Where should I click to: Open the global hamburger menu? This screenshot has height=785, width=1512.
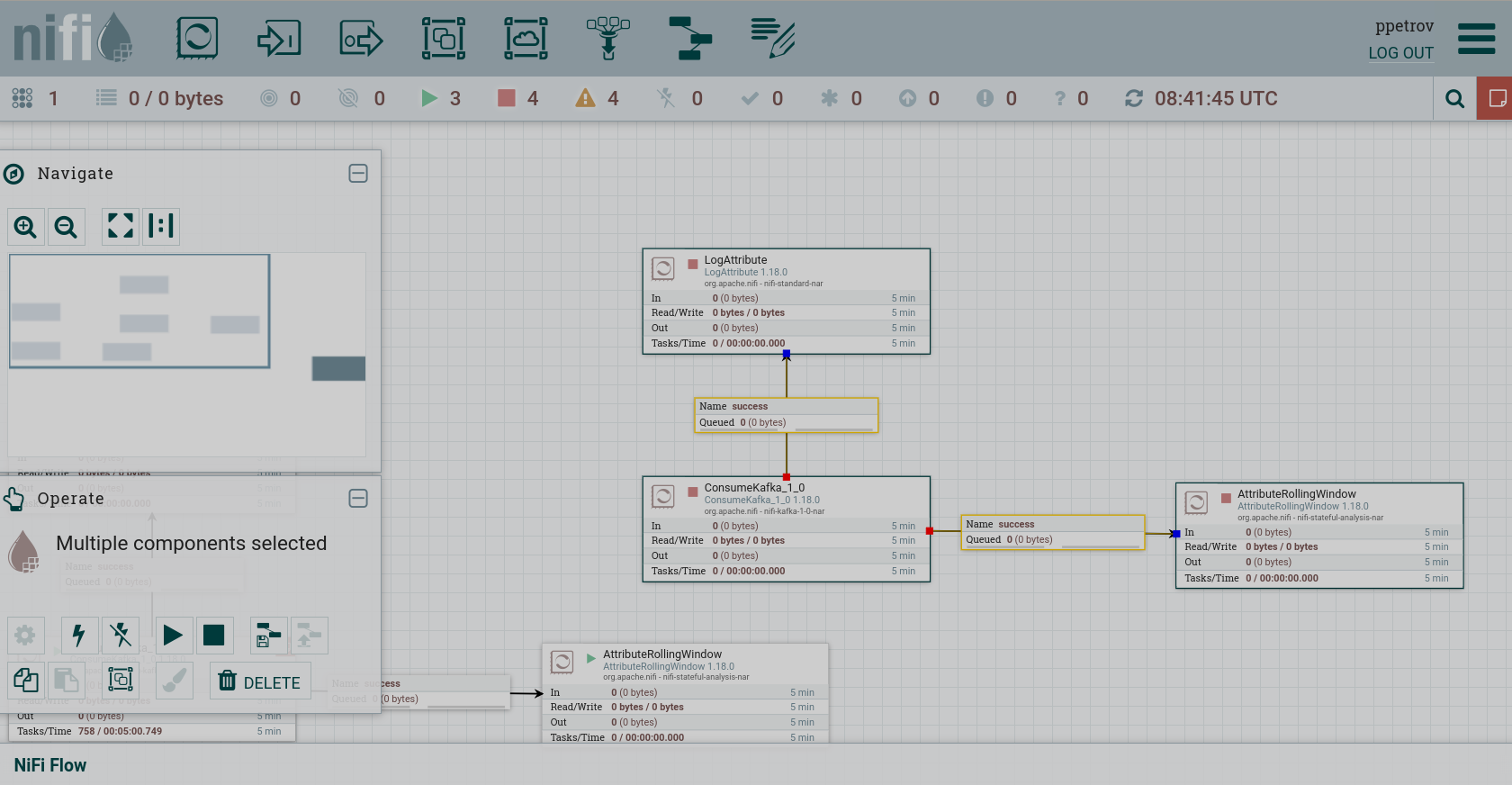point(1477,39)
